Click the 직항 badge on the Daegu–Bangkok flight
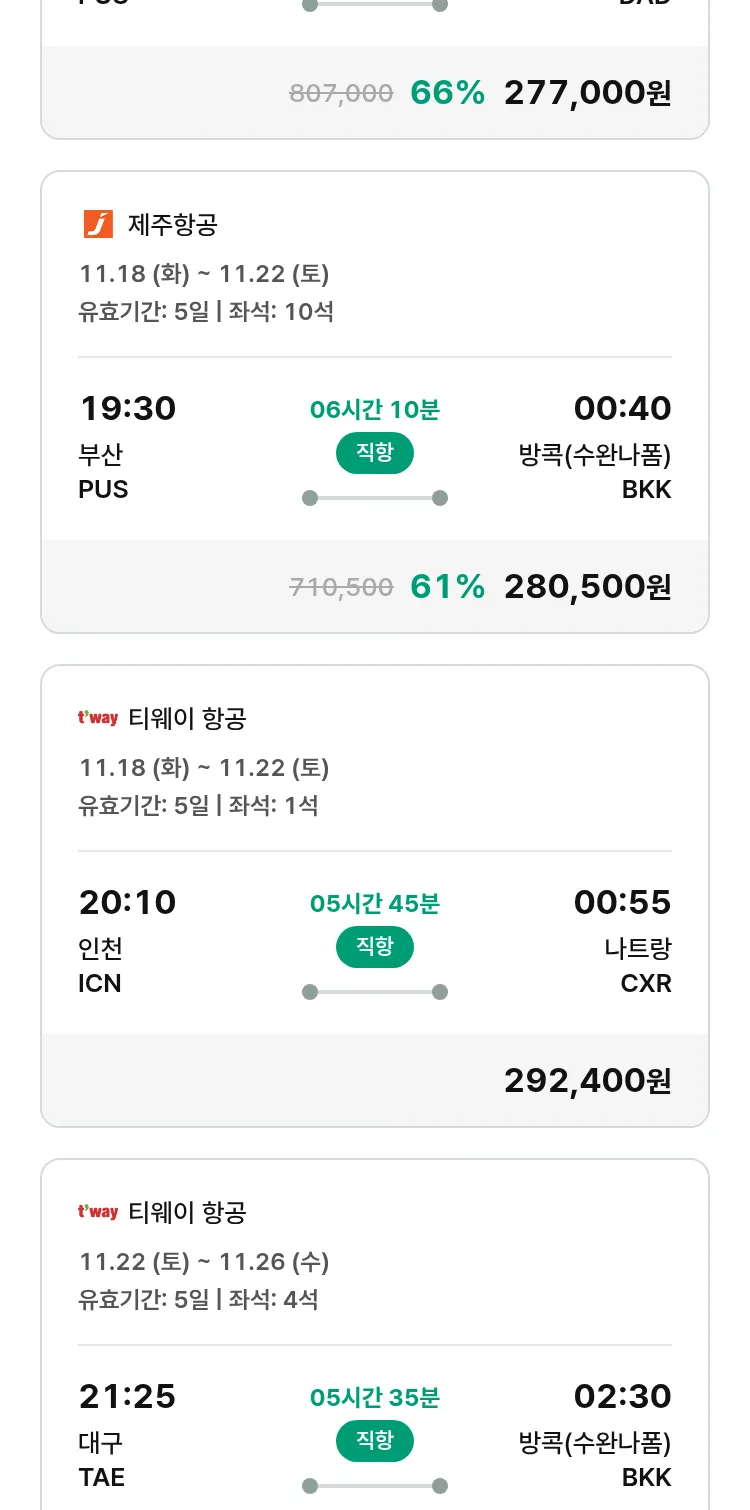The image size is (750, 1510). click(x=375, y=1441)
